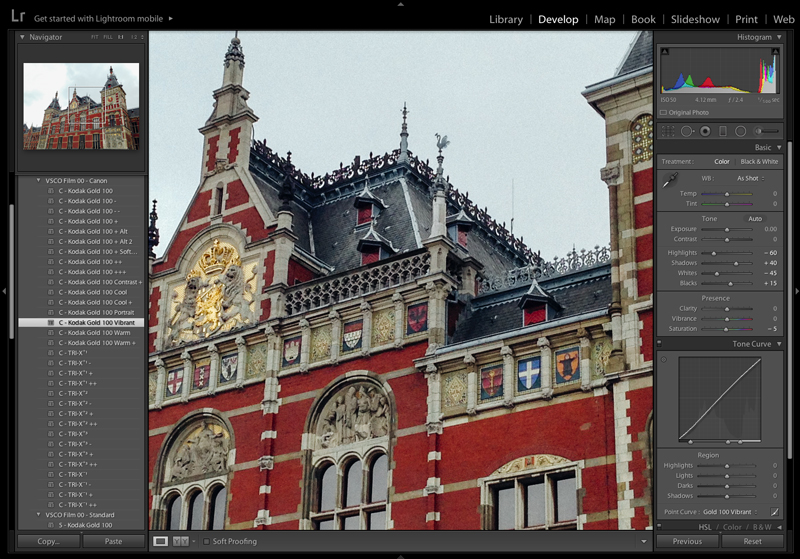Toggle the Tone Curve panel on/off switch
This screenshot has height=559, width=800.
[660, 344]
